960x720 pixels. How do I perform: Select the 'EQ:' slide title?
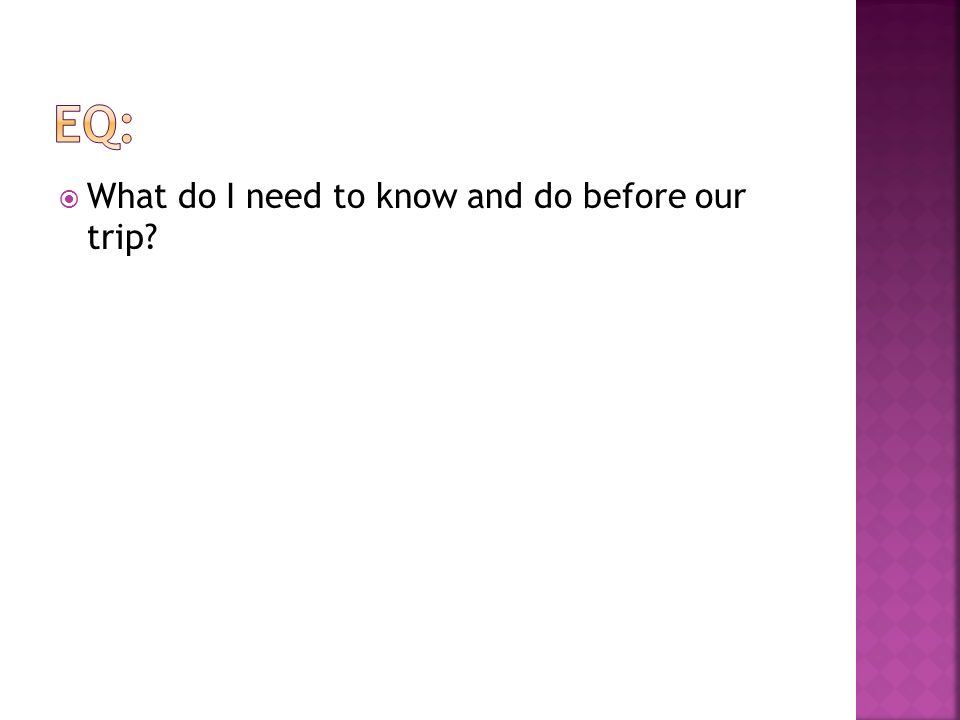pyautogui.click(x=94, y=126)
